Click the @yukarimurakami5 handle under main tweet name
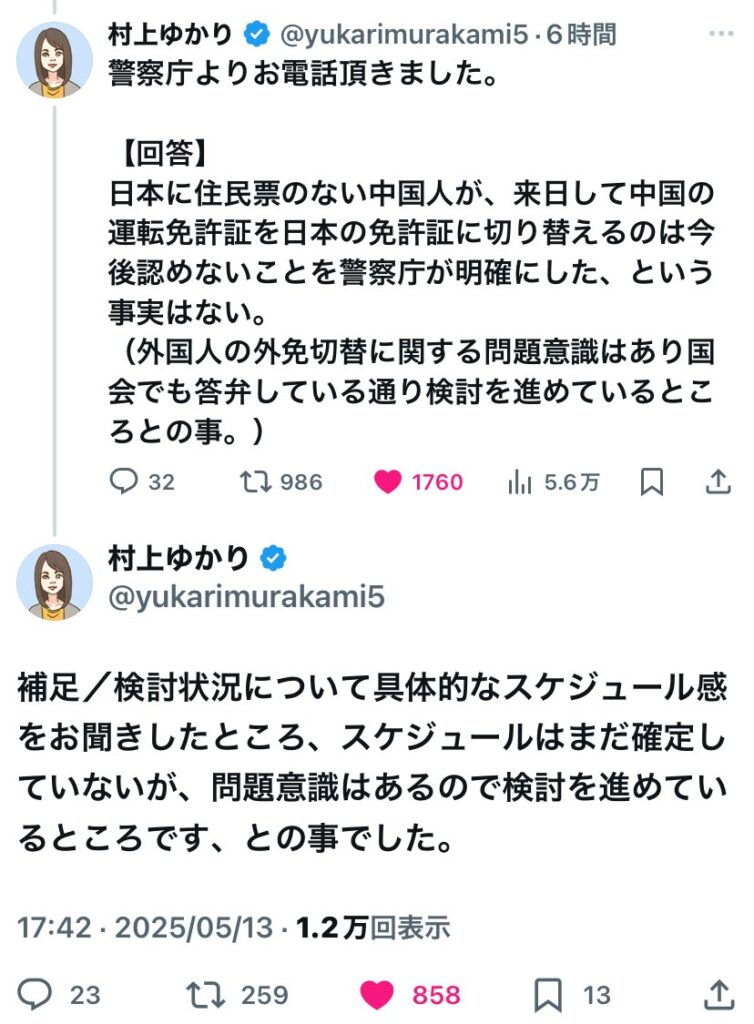The image size is (754, 1024). (x=246, y=599)
